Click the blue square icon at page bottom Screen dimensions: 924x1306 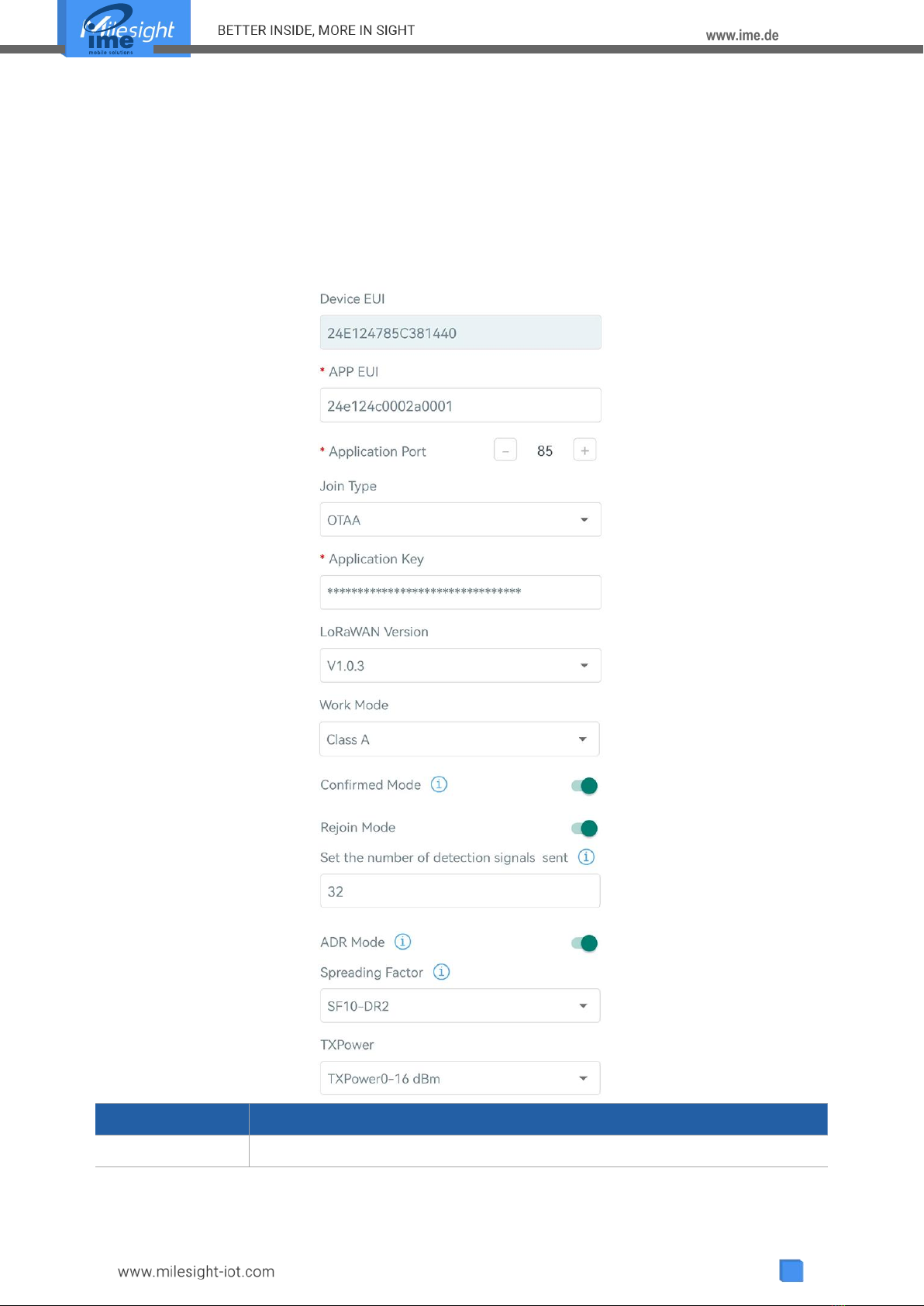[x=791, y=1271]
